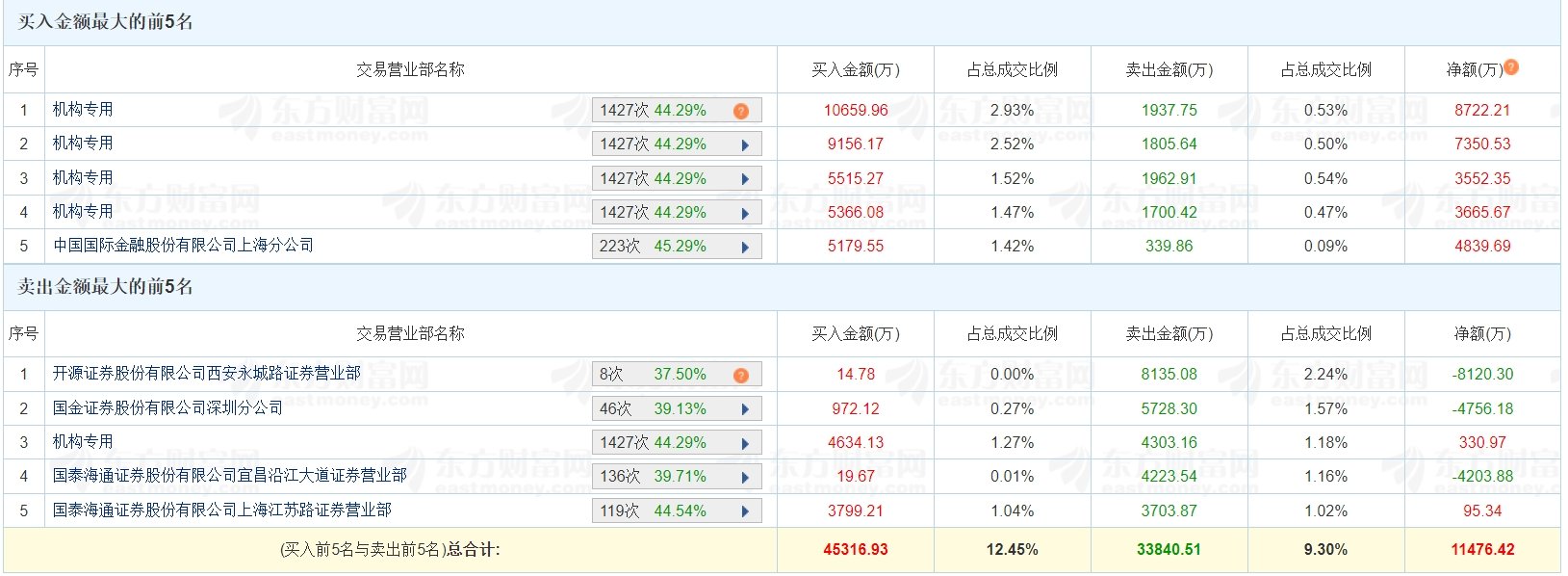Expand arrow for second 机构专用 buy row
This screenshot has height=576, width=1568.
pos(745,145)
